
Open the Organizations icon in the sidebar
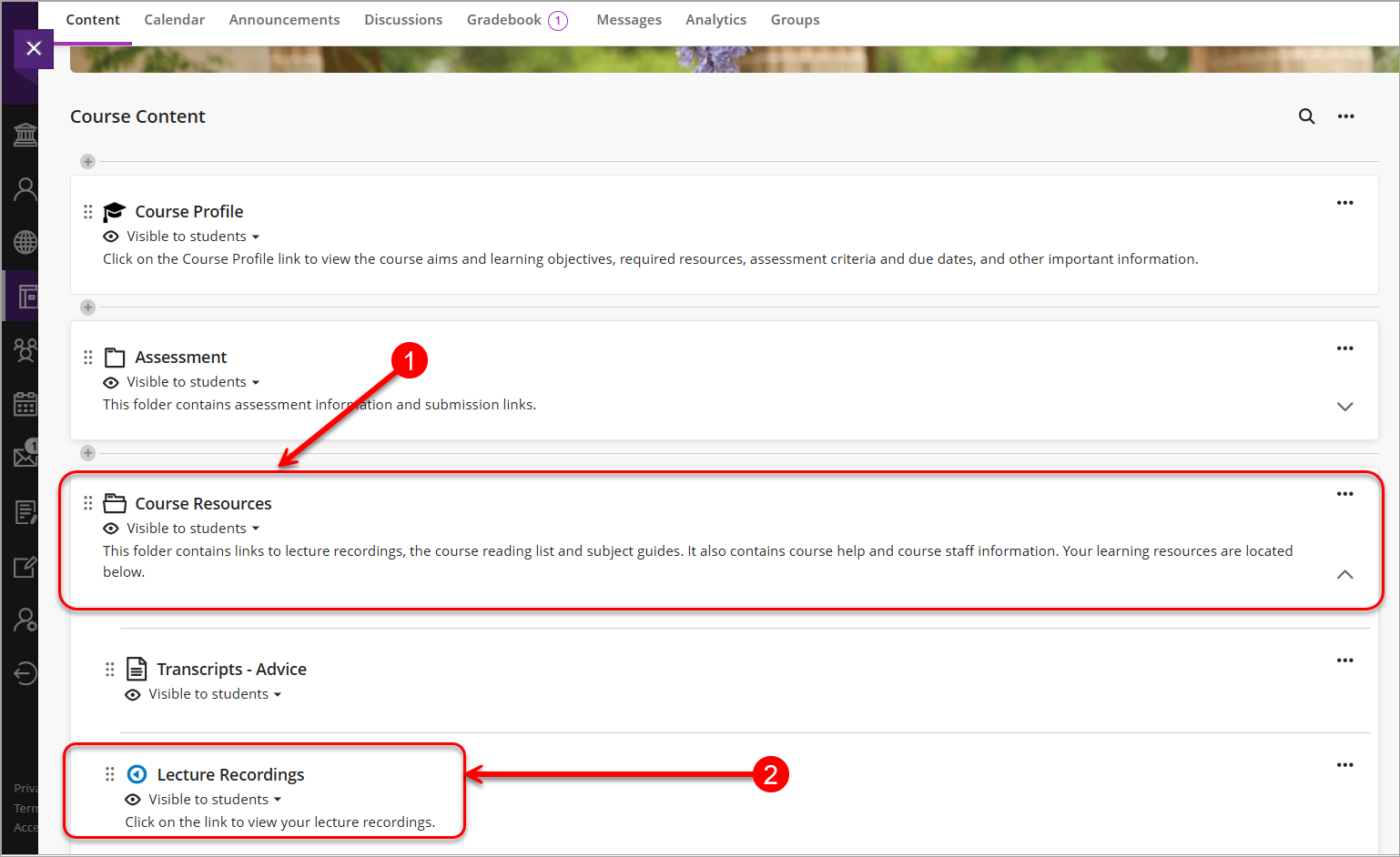coord(25,350)
